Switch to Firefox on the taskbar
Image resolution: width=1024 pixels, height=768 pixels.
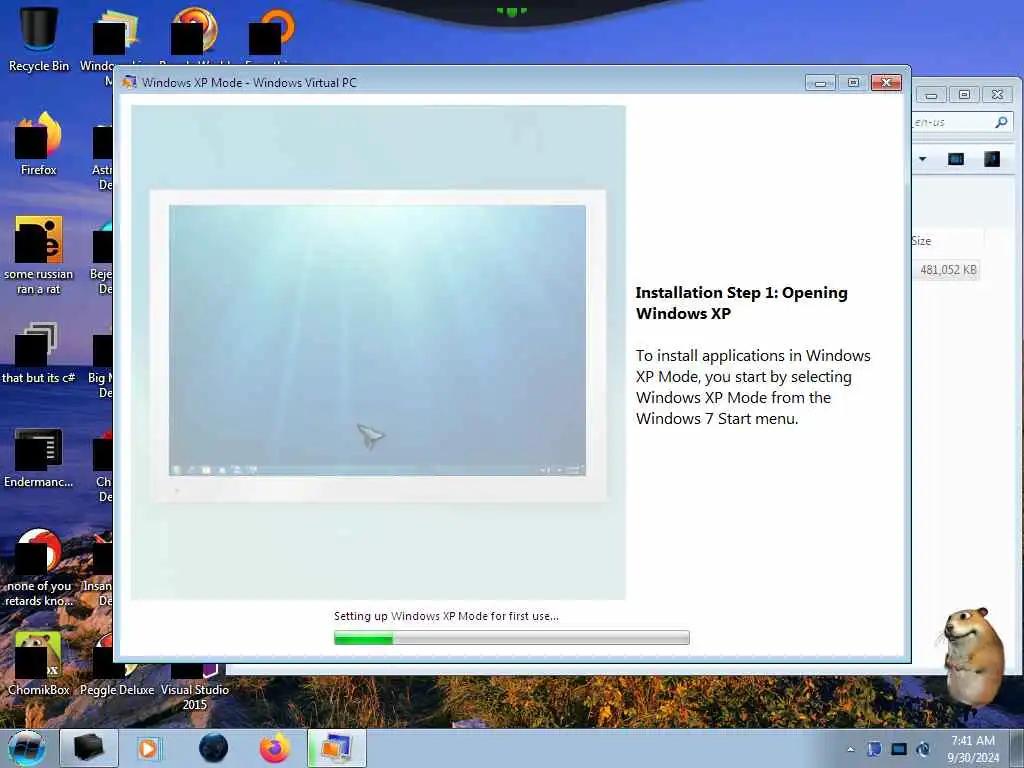[275, 748]
